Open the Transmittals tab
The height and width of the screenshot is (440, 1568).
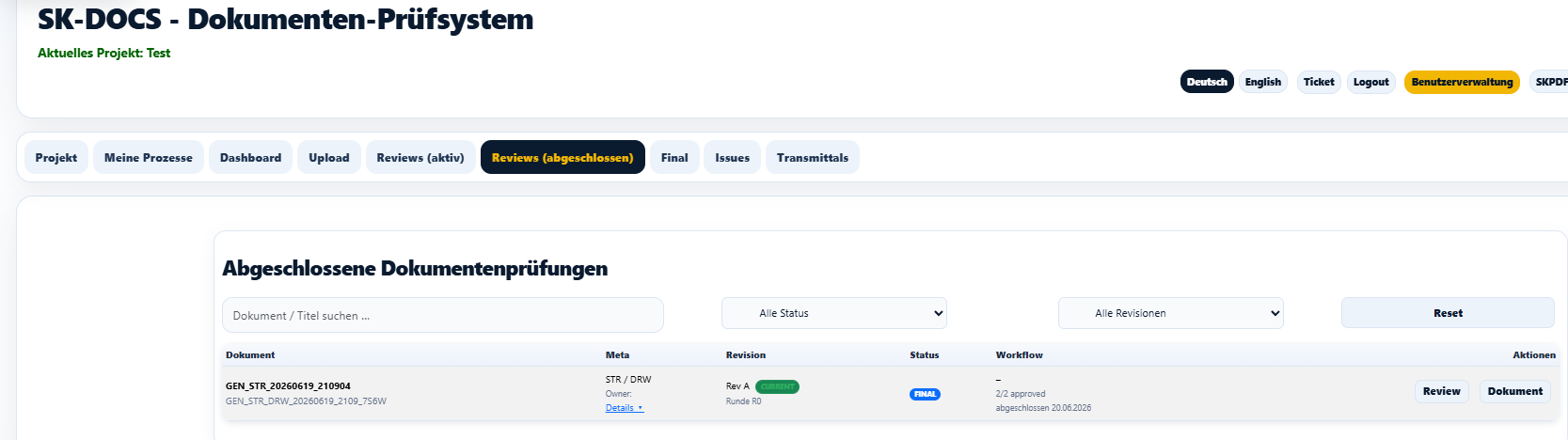(813, 158)
